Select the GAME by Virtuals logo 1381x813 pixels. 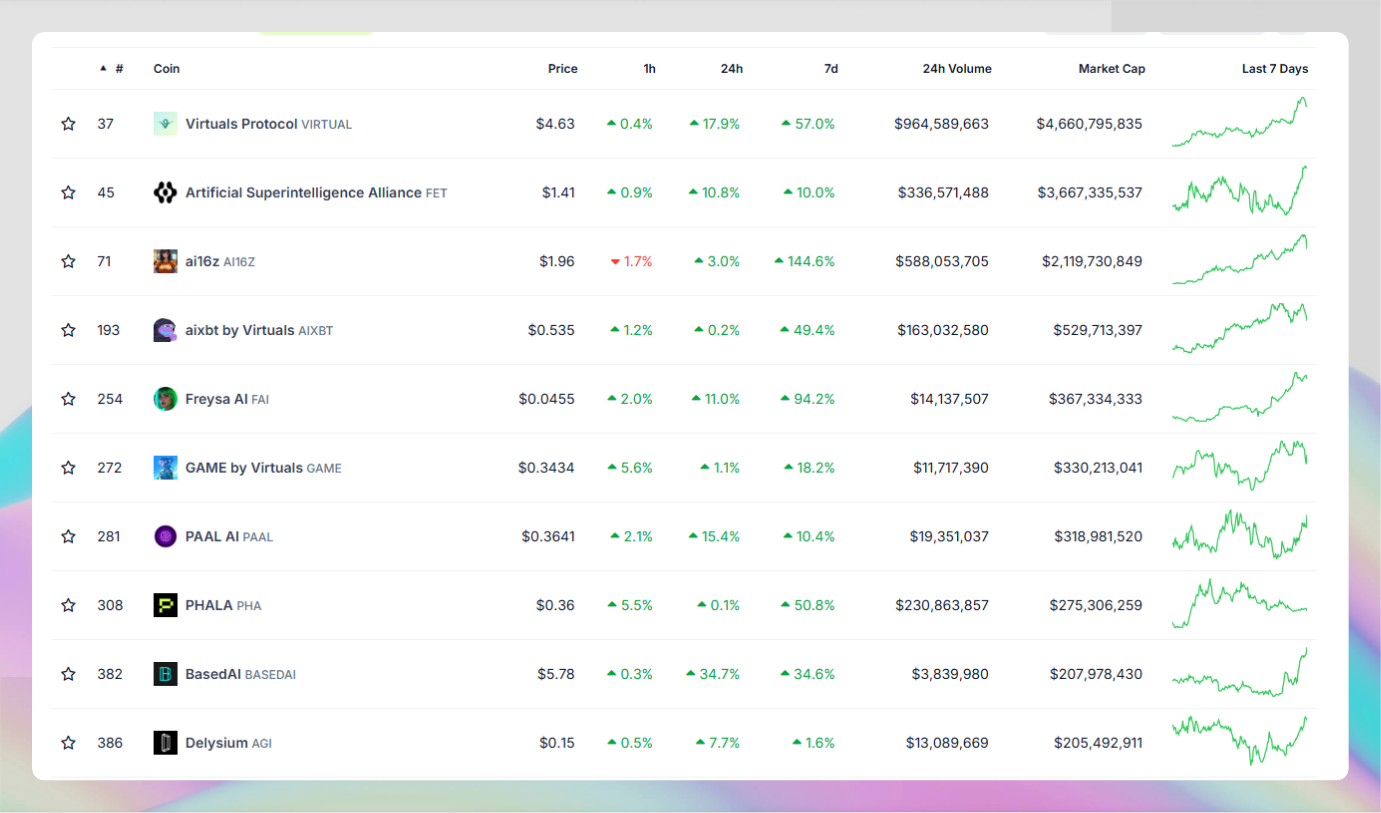[x=164, y=467]
